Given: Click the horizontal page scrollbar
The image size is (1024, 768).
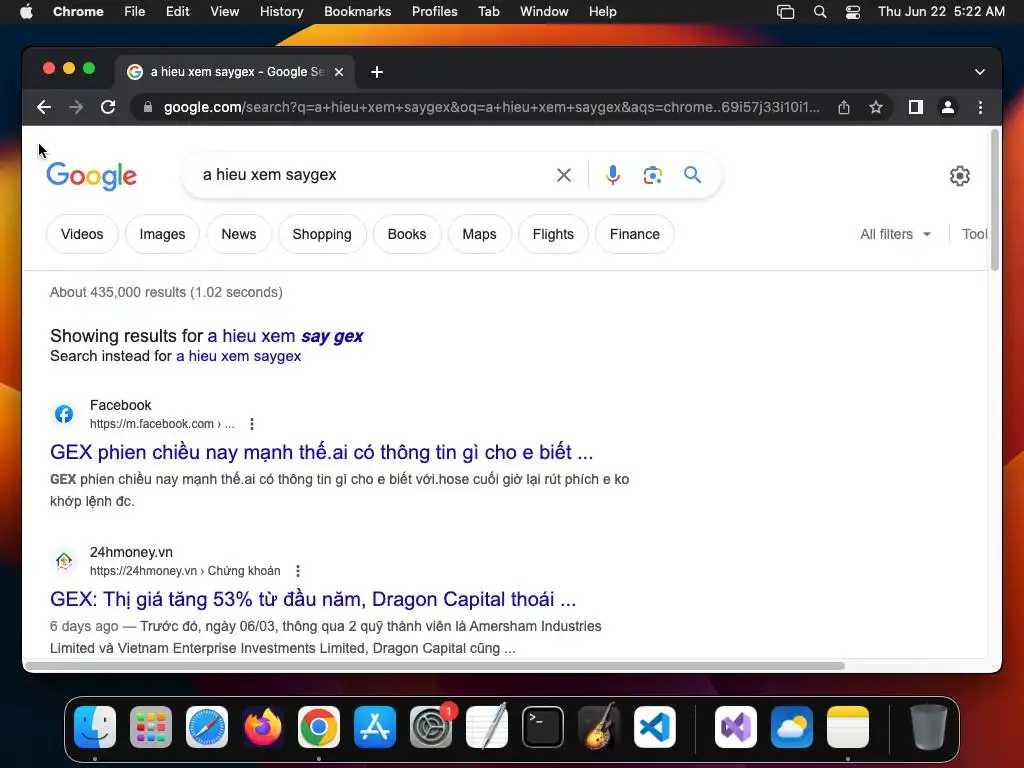Looking at the screenshot, I should pyautogui.click(x=435, y=665).
